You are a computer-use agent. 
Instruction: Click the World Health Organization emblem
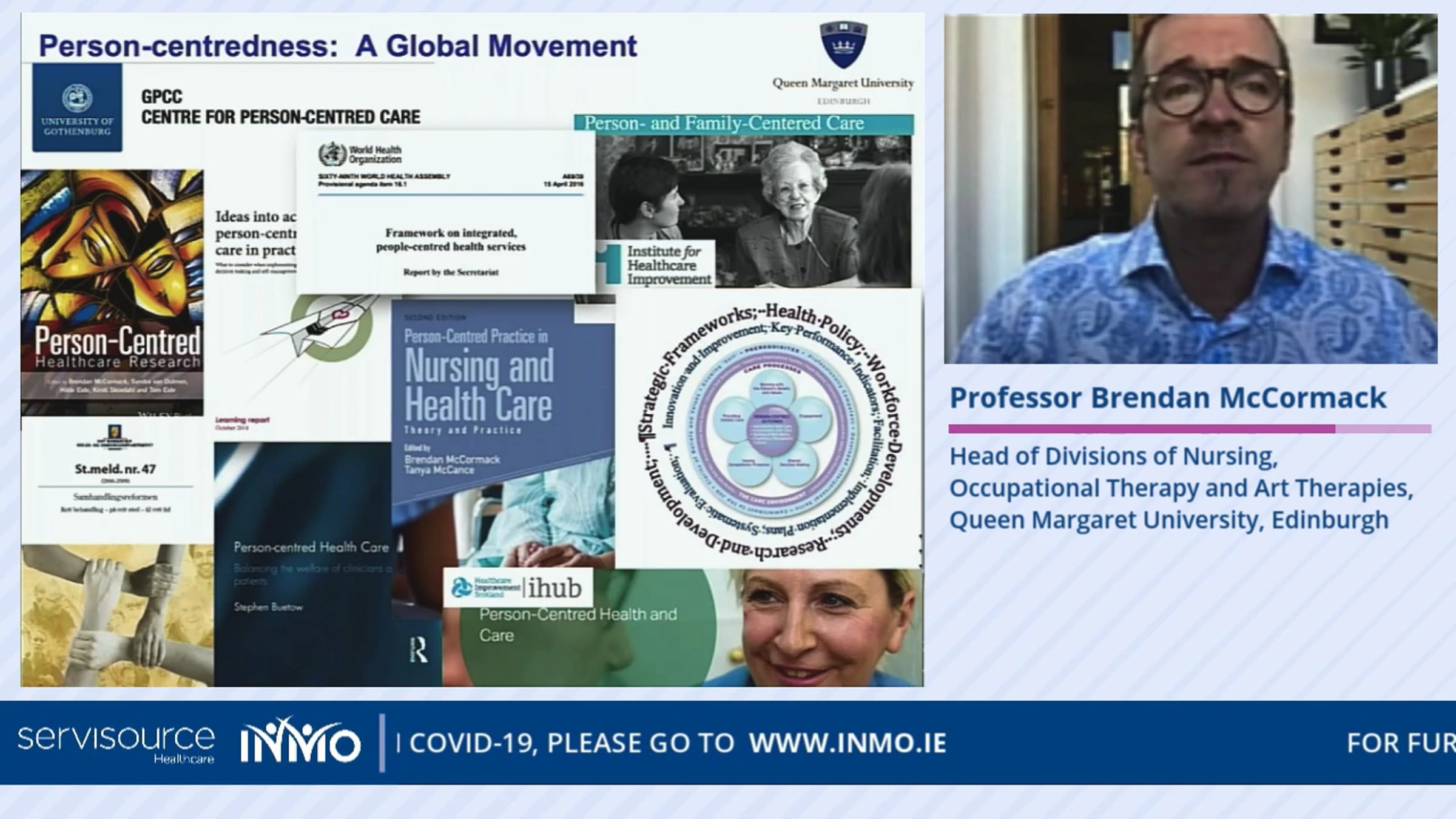pyautogui.click(x=332, y=155)
